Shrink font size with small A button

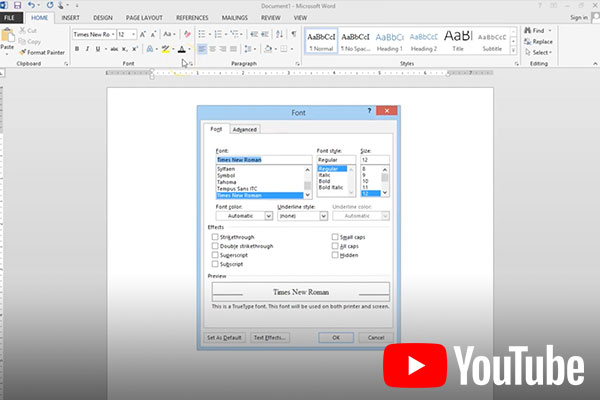click(x=153, y=34)
